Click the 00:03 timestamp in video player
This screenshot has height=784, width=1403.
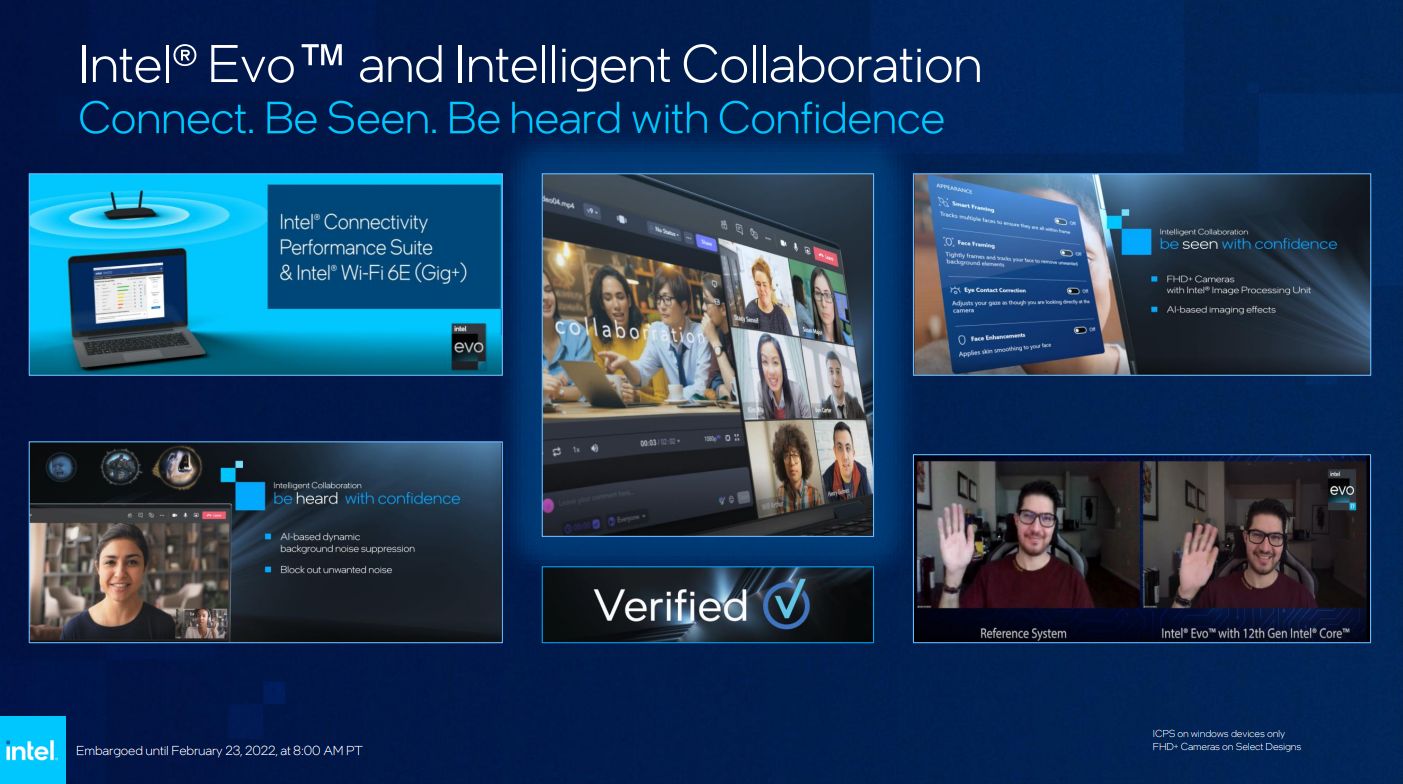[x=648, y=442]
